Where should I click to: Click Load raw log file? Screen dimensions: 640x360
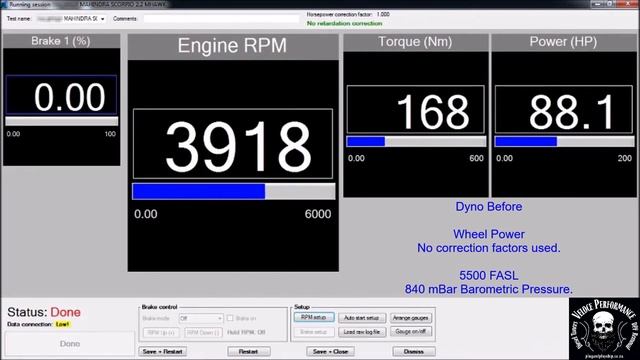pyautogui.click(x=362, y=332)
